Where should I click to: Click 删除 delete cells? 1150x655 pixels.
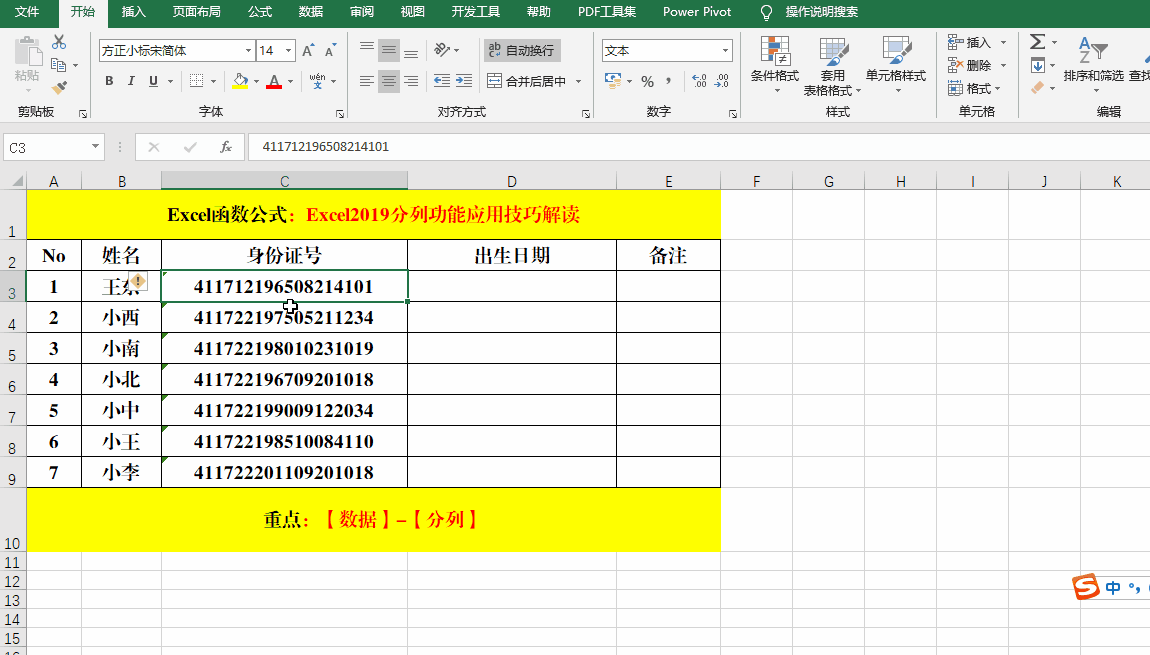pyautogui.click(x=970, y=65)
